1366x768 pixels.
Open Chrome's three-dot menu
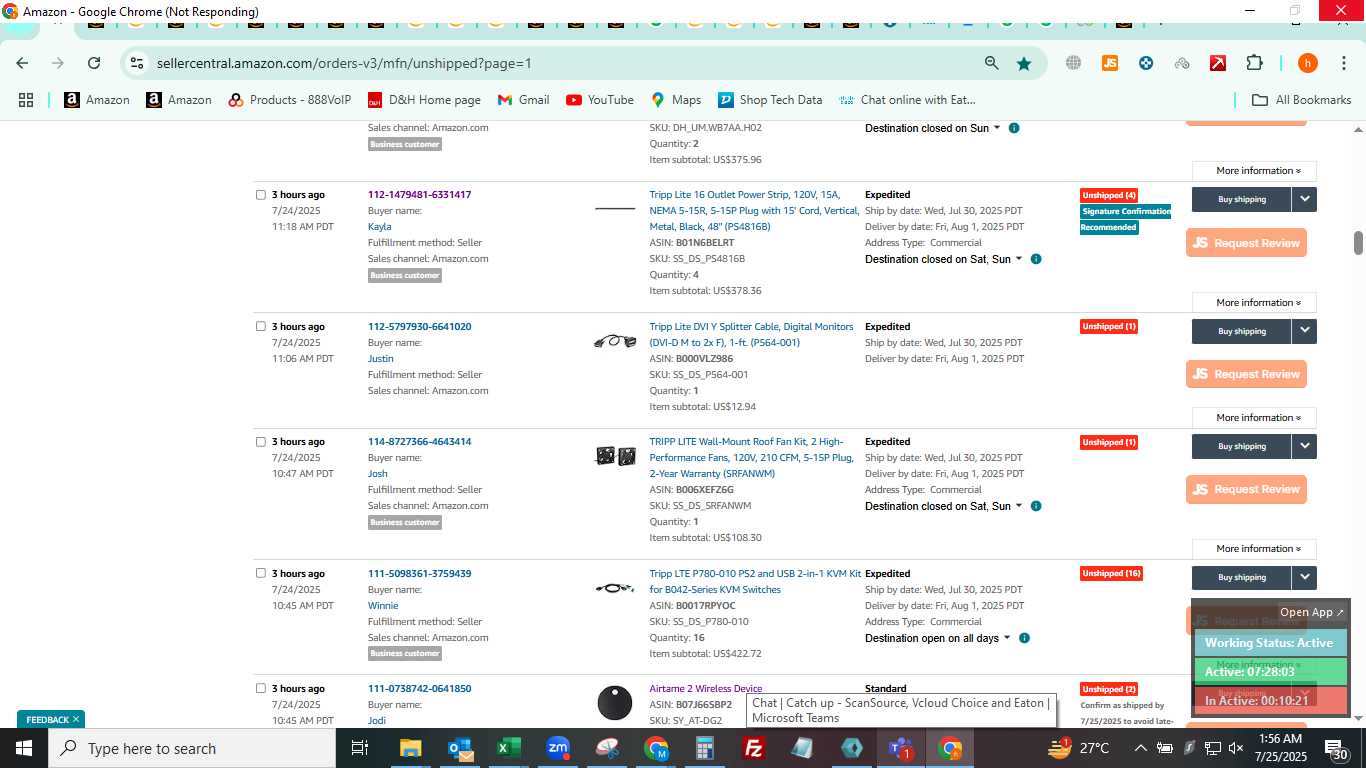pyautogui.click(x=1342, y=63)
